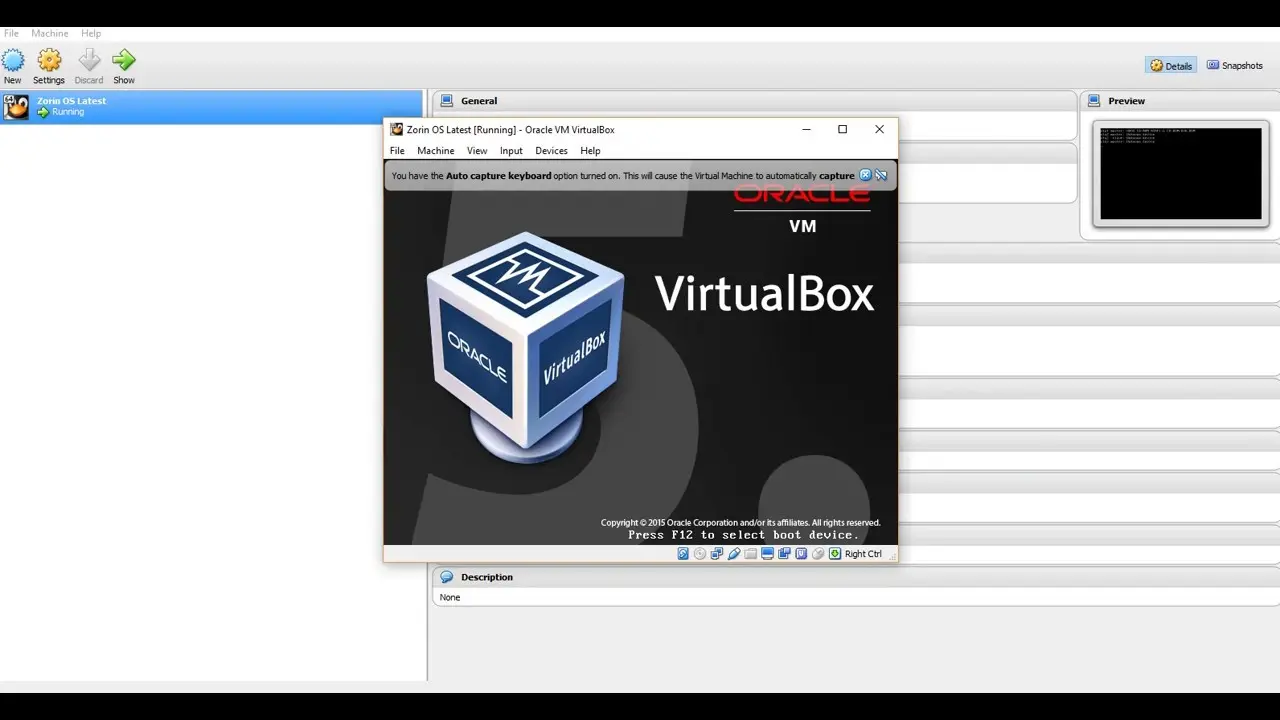Click the VM Preview thumbnail

click(1181, 173)
